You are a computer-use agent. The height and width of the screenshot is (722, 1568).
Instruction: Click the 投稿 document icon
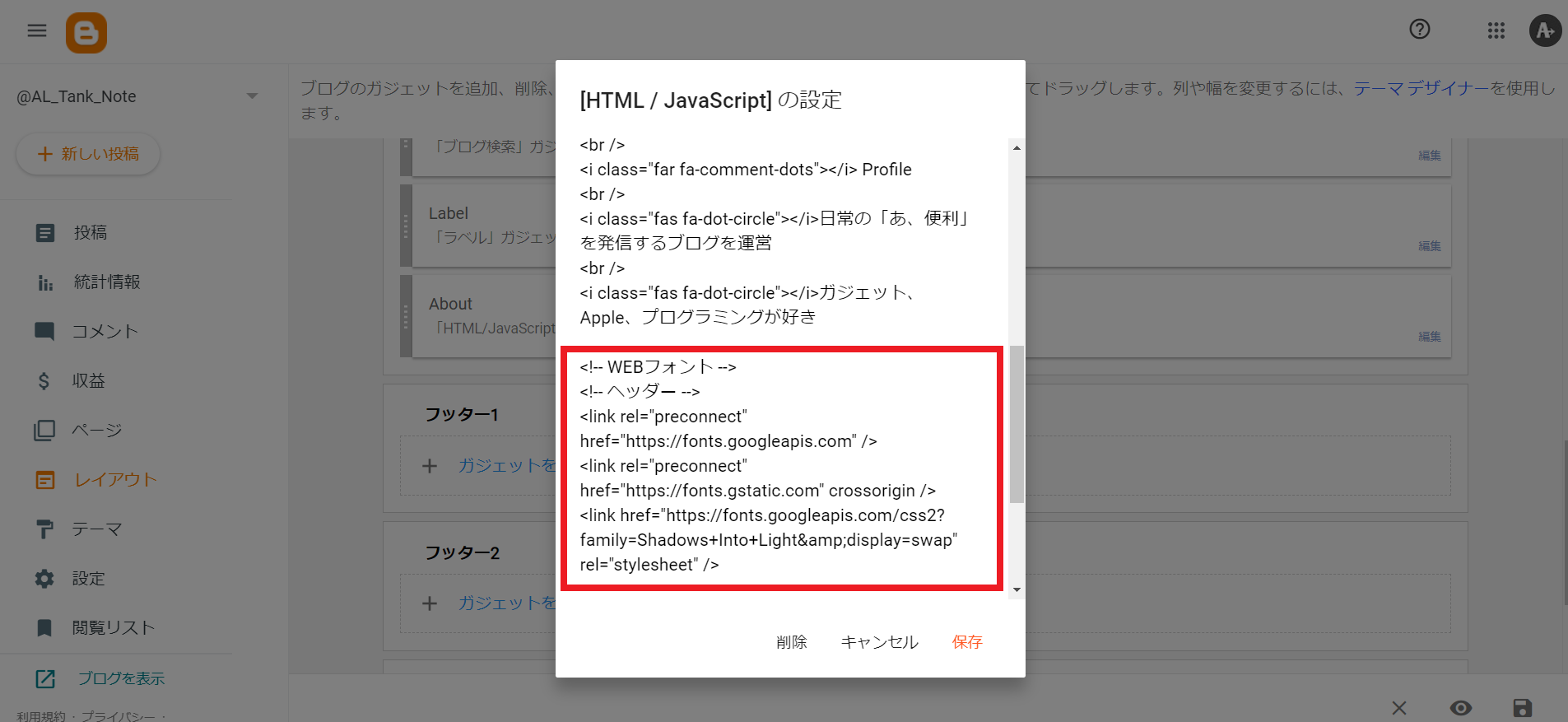pos(45,233)
